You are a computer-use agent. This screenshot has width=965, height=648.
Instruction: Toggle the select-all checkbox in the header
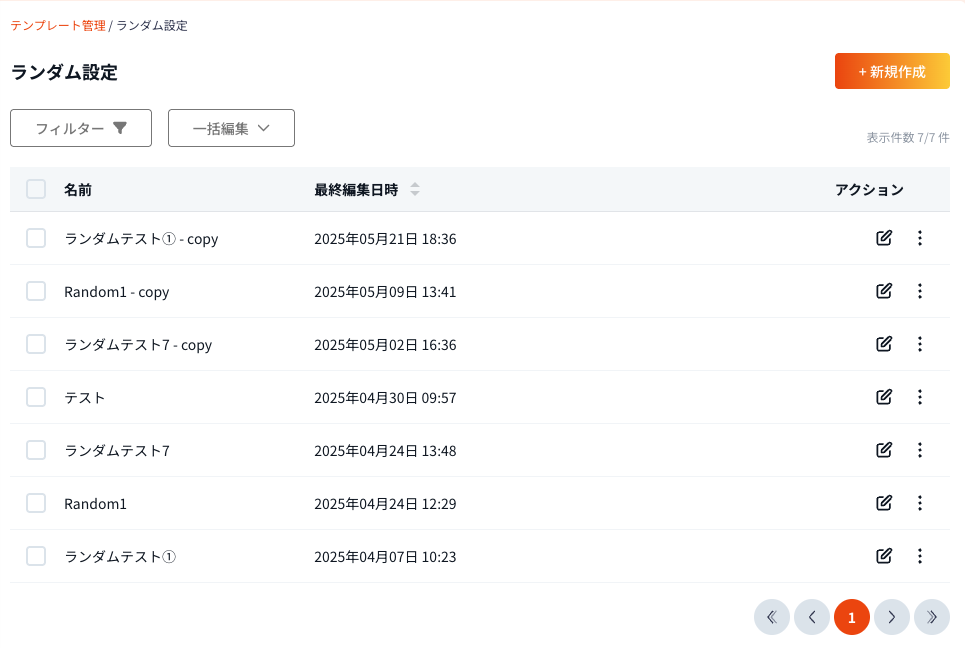[x=36, y=190]
